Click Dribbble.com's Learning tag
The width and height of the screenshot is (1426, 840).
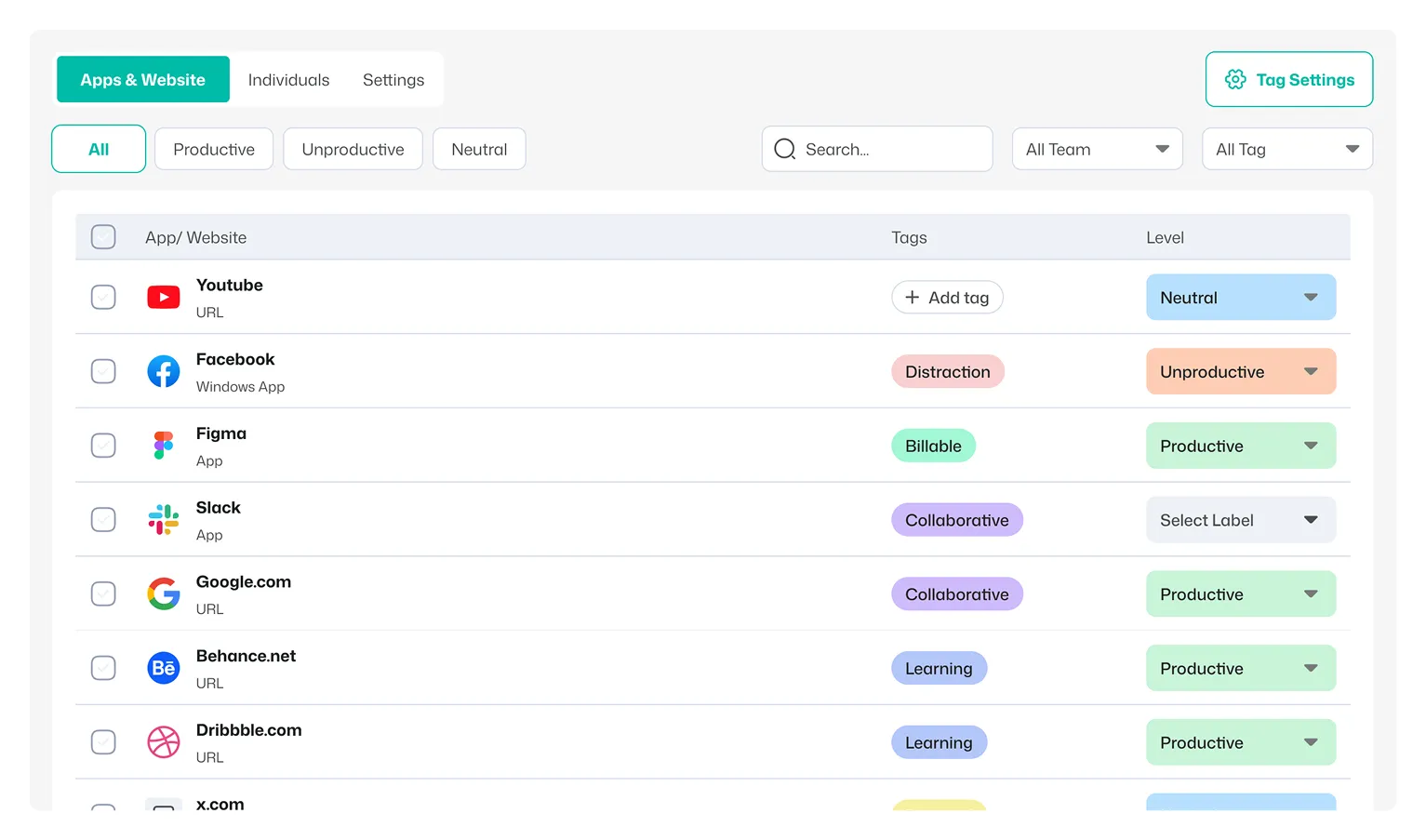pos(939,742)
